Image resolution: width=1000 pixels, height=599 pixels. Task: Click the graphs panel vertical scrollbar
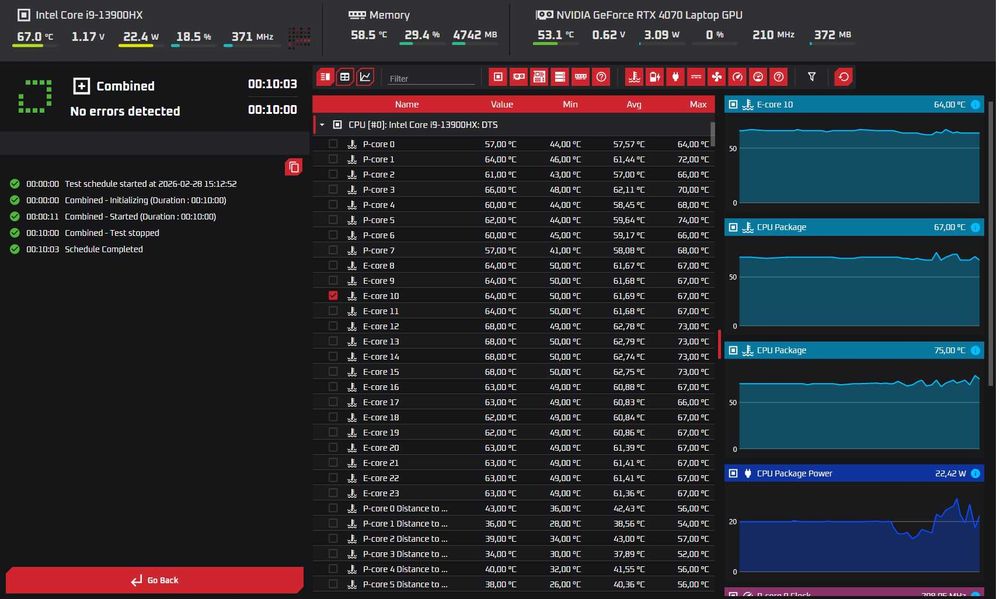click(x=990, y=242)
